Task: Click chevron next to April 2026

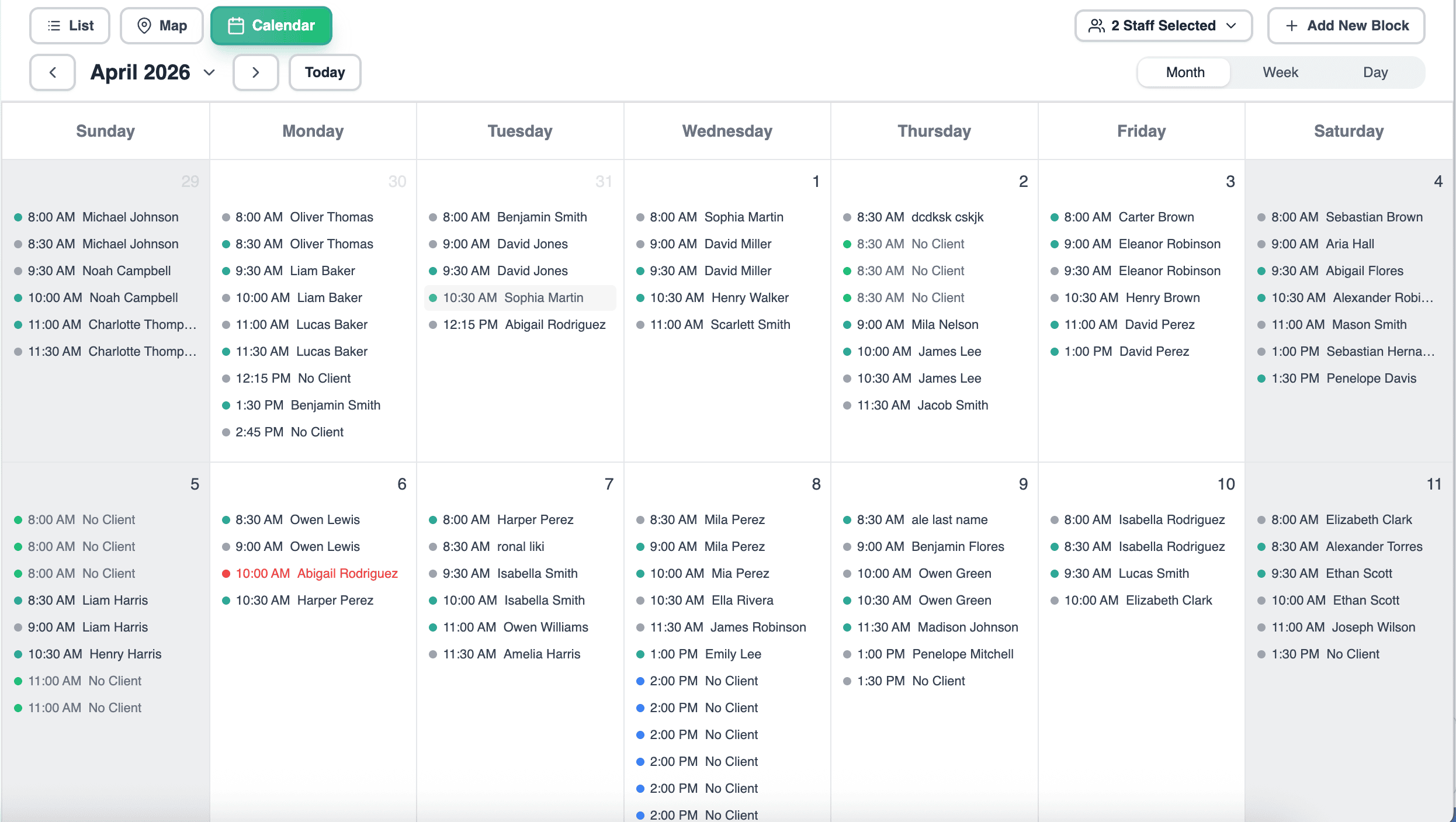Action: 209,72
